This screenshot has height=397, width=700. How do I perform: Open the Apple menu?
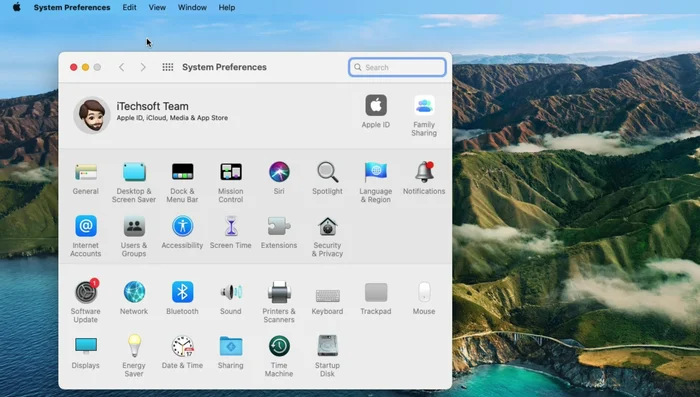(x=17, y=7)
